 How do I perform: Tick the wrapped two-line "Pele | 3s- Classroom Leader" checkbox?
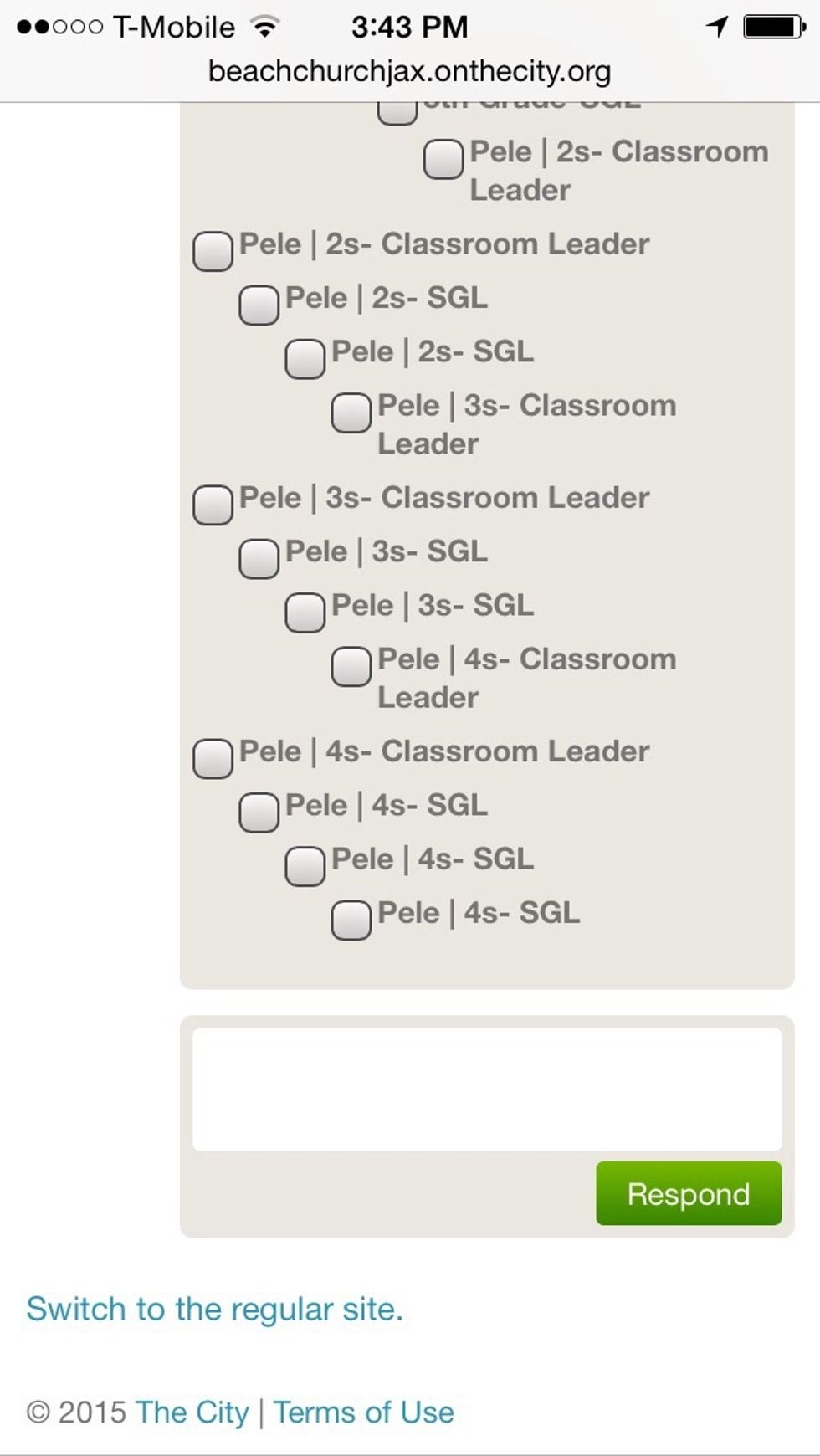351,413
